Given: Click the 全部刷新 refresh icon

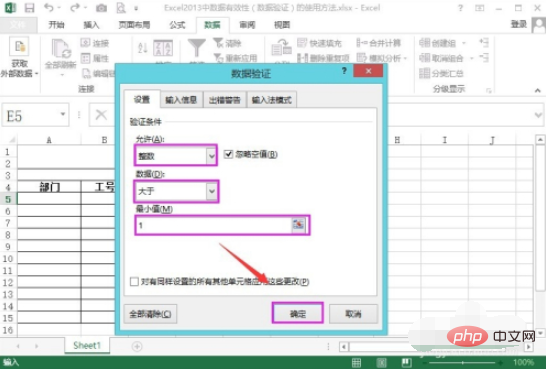Looking at the screenshot, I should point(61,49).
